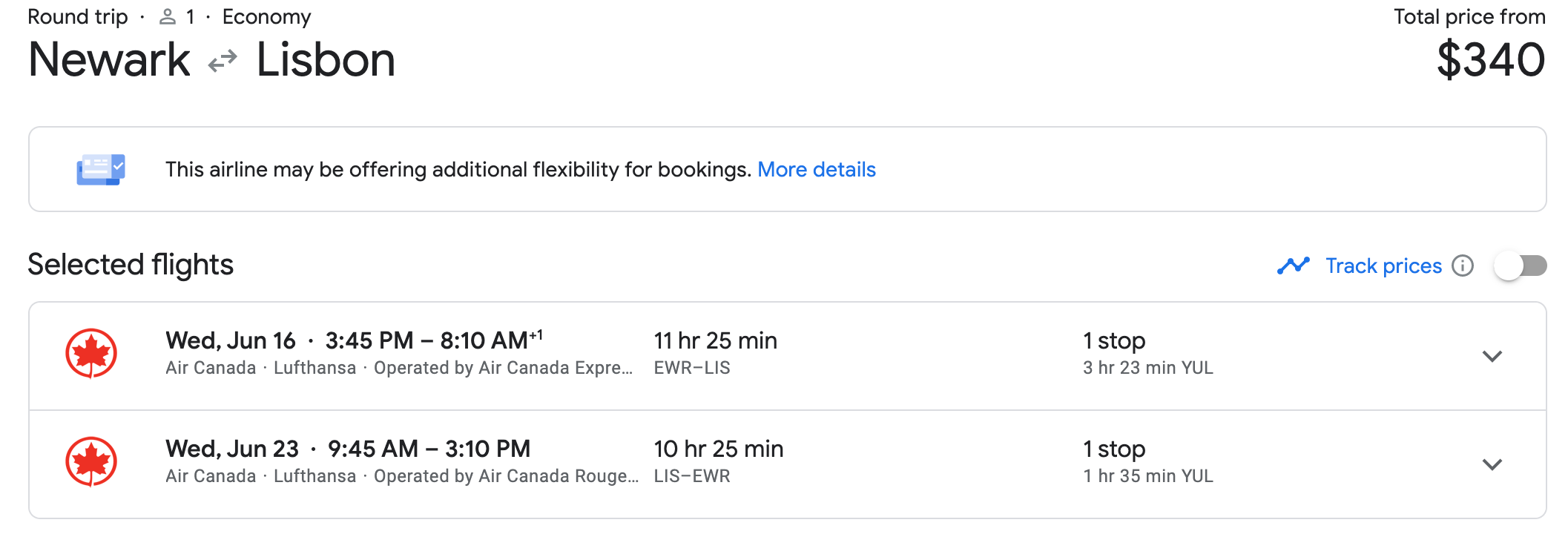Click the $340 total price
The width and height of the screenshot is (1568, 534).
coord(1492,60)
